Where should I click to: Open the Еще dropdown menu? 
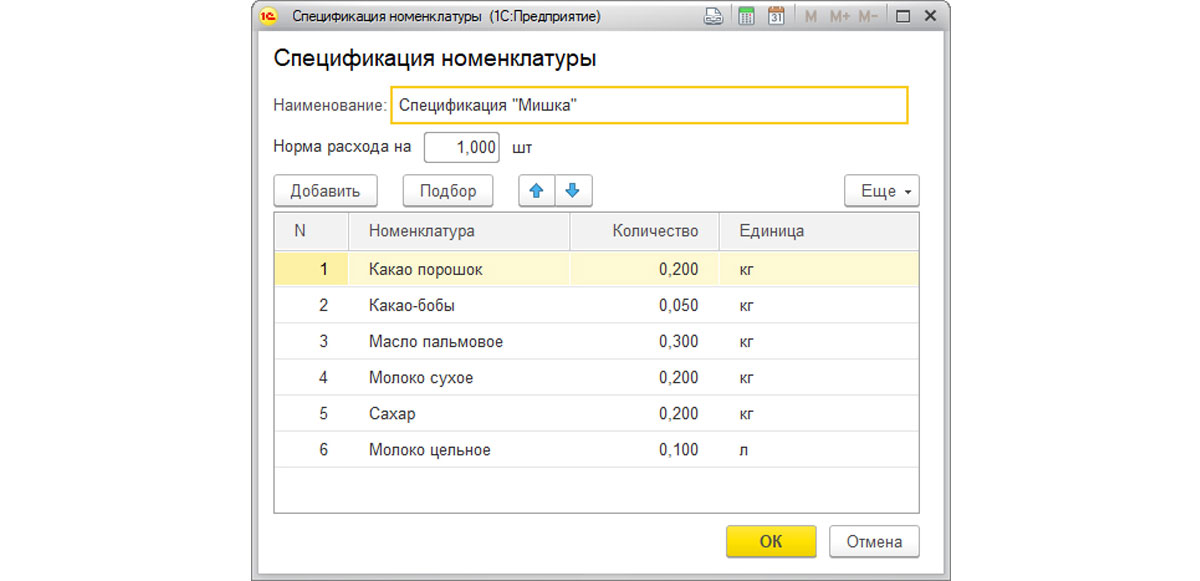(881, 190)
